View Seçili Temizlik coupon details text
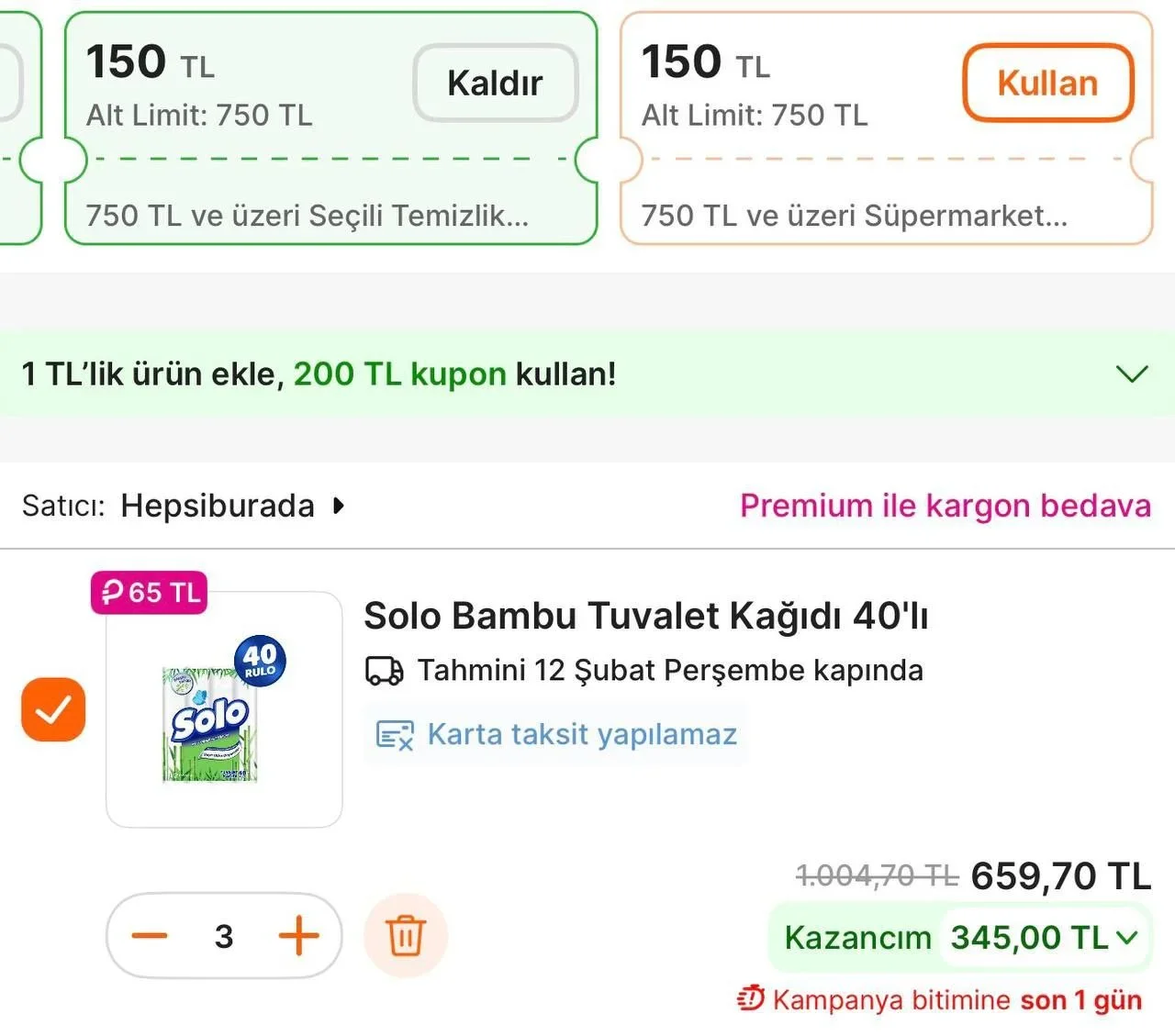The height and width of the screenshot is (1036, 1175). point(307,216)
